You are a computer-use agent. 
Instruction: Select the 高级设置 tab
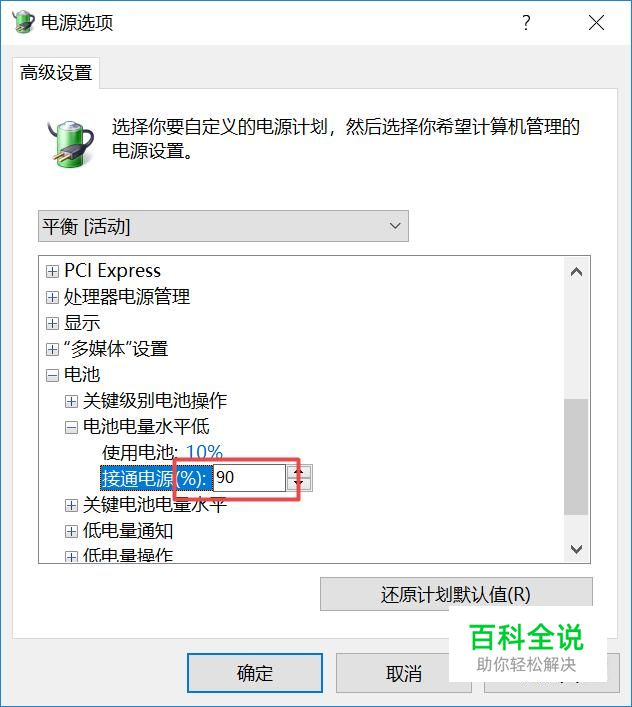click(56, 73)
